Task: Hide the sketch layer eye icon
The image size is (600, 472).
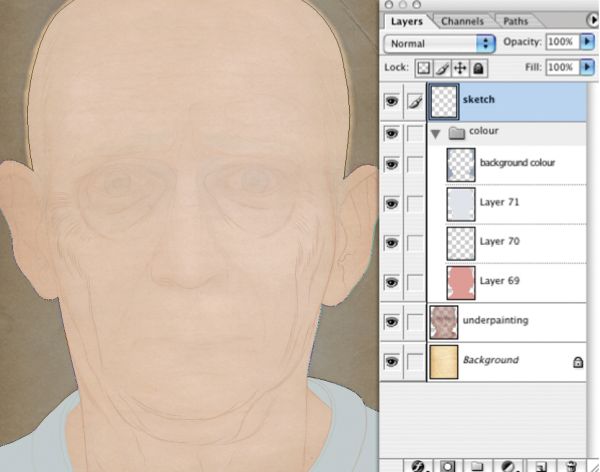Action: coord(391,101)
